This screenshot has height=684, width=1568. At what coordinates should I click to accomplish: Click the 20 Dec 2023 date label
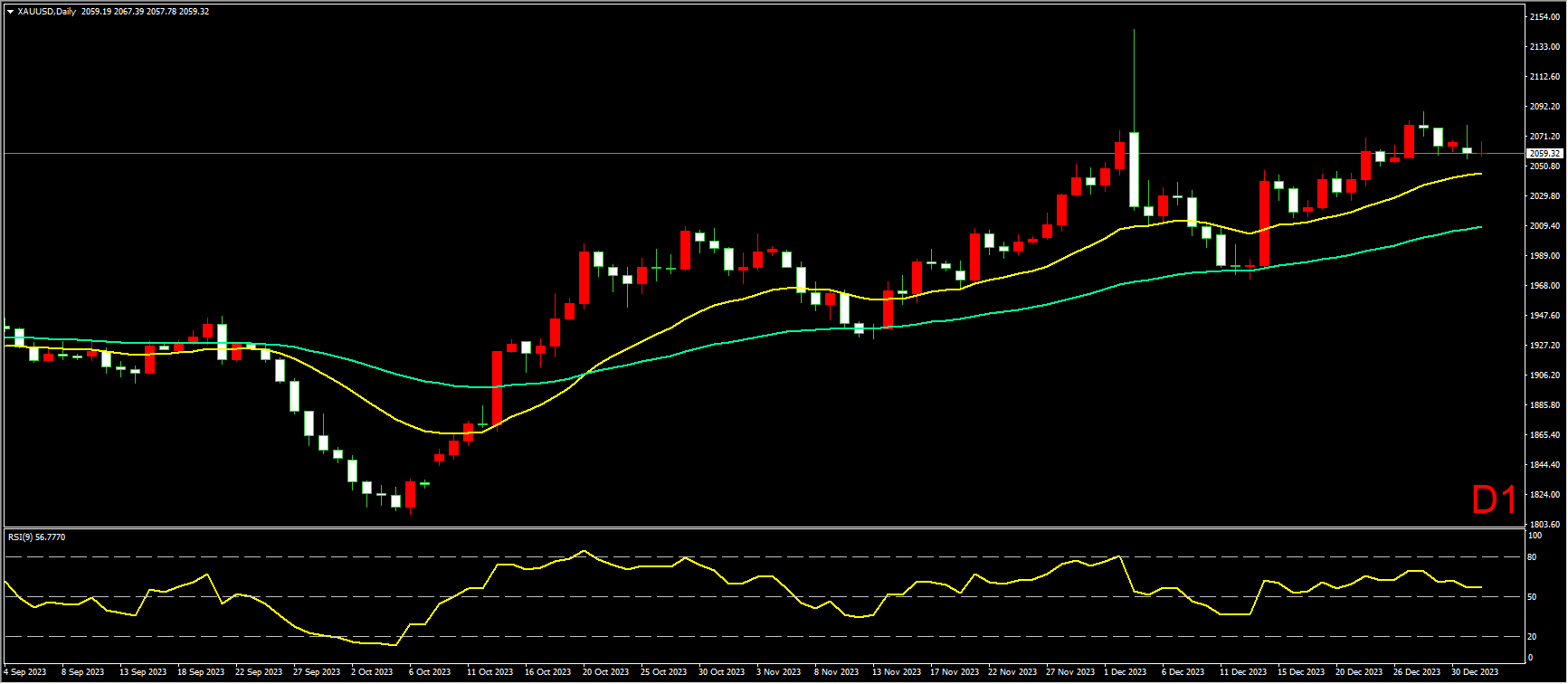(x=1358, y=672)
